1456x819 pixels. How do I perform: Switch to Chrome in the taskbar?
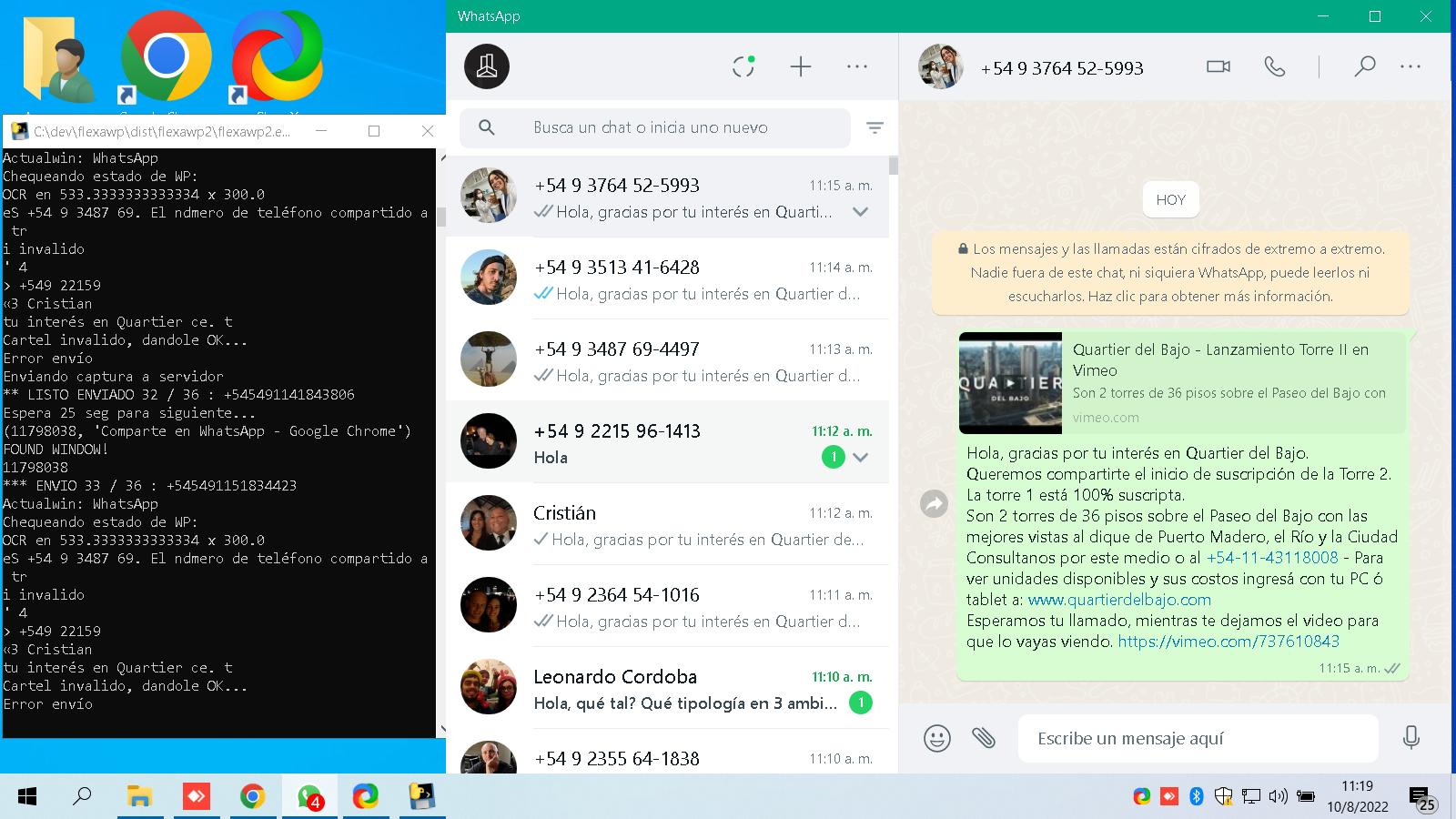pyautogui.click(x=252, y=797)
